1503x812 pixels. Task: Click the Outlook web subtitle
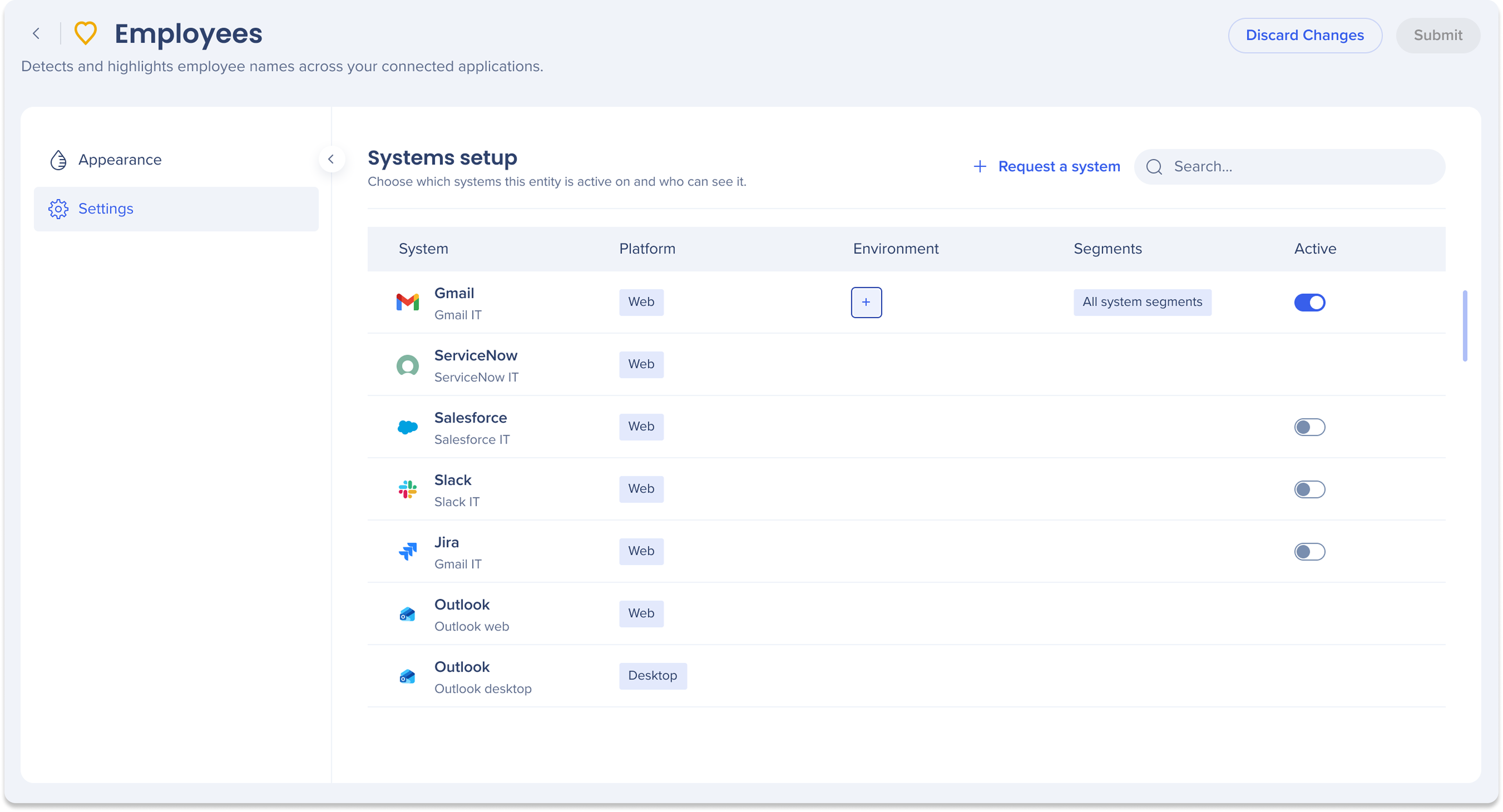471,627
